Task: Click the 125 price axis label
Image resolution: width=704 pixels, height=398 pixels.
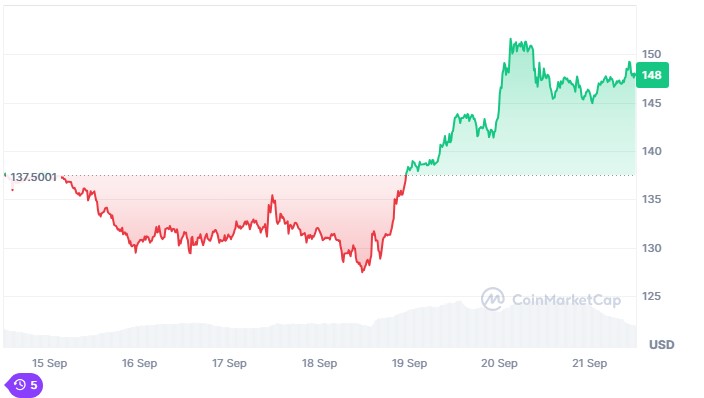Action: pos(651,296)
